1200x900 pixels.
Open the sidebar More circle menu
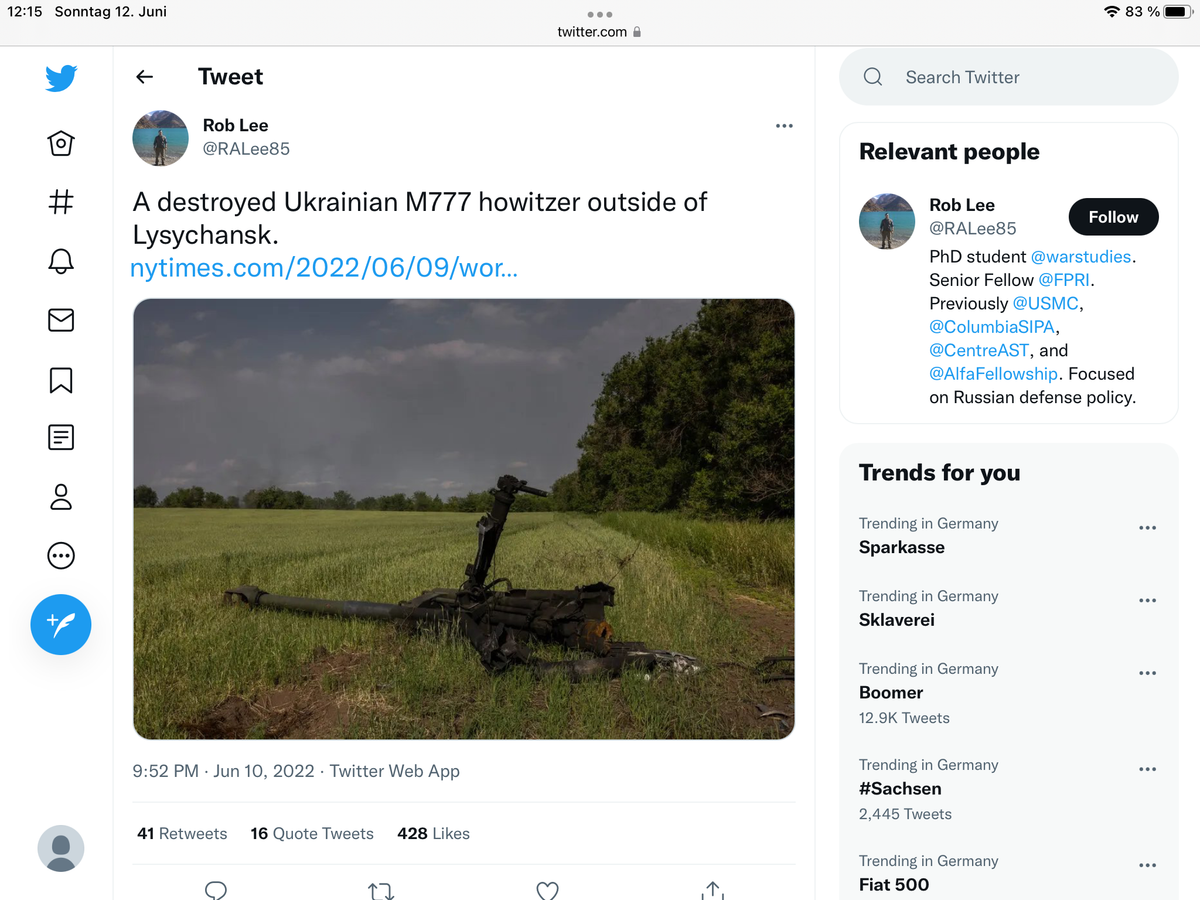coord(61,556)
